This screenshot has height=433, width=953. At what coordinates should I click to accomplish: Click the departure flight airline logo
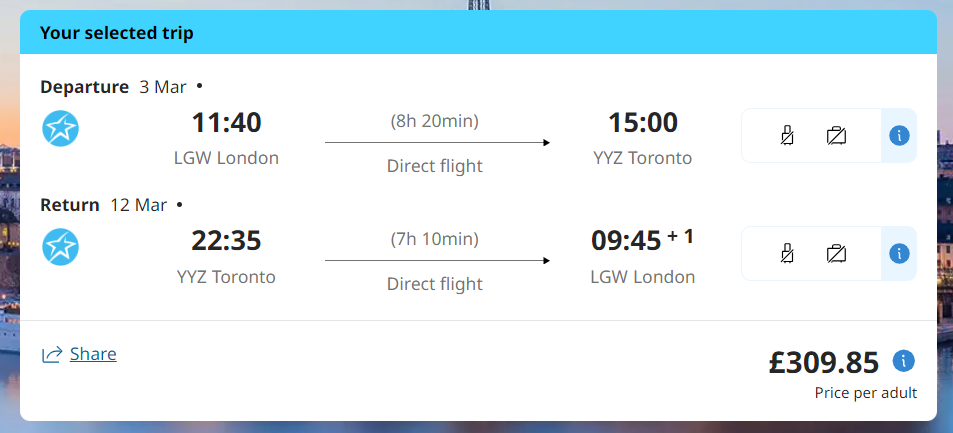pos(61,129)
